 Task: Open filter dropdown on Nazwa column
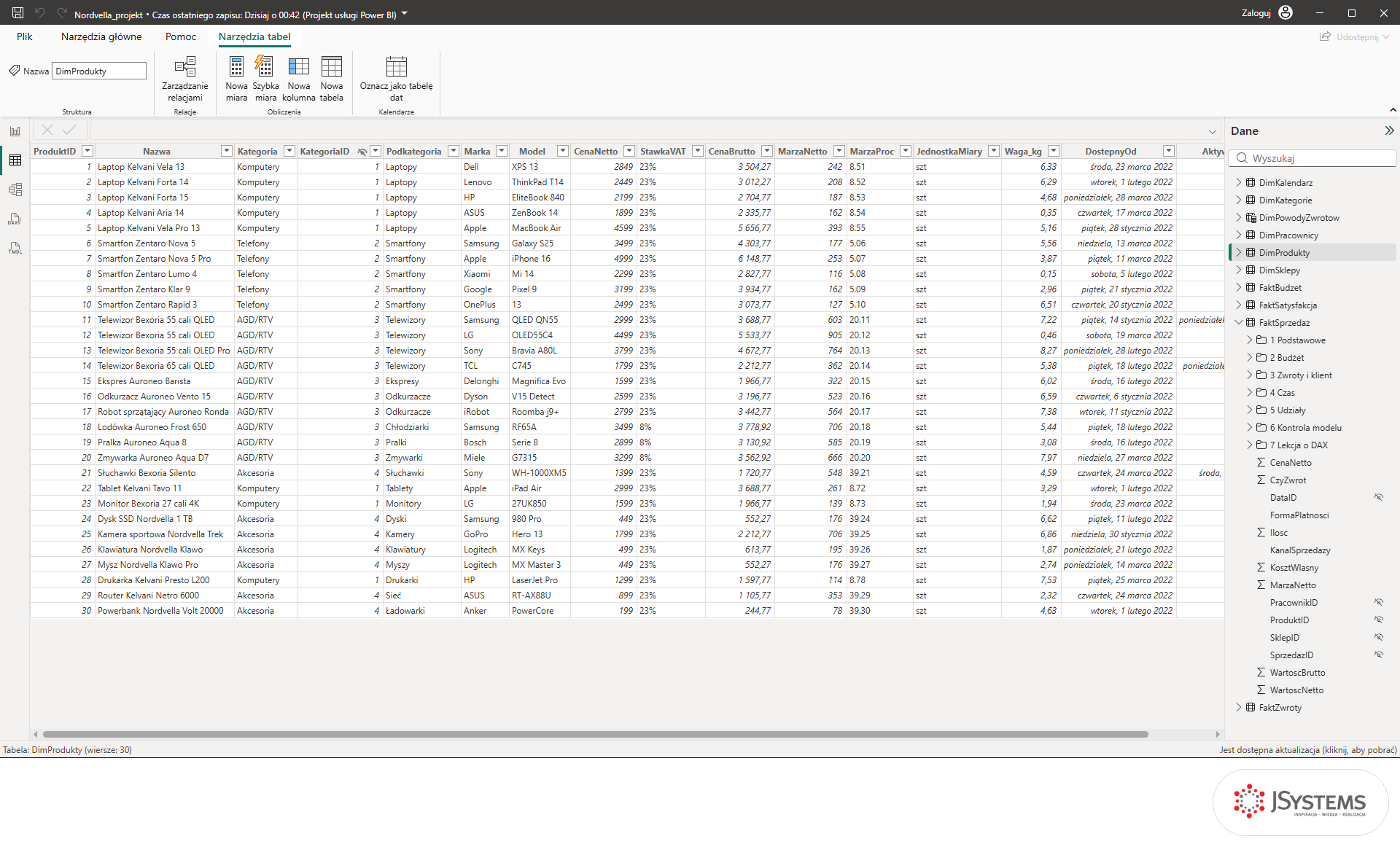click(227, 151)
